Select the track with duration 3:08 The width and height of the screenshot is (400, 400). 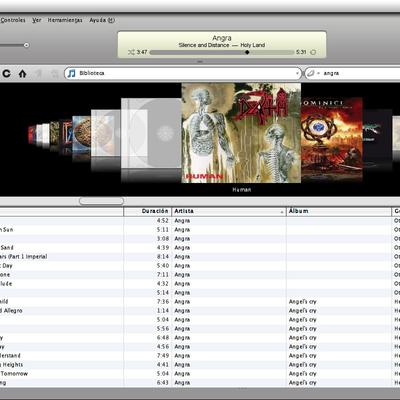200,239
